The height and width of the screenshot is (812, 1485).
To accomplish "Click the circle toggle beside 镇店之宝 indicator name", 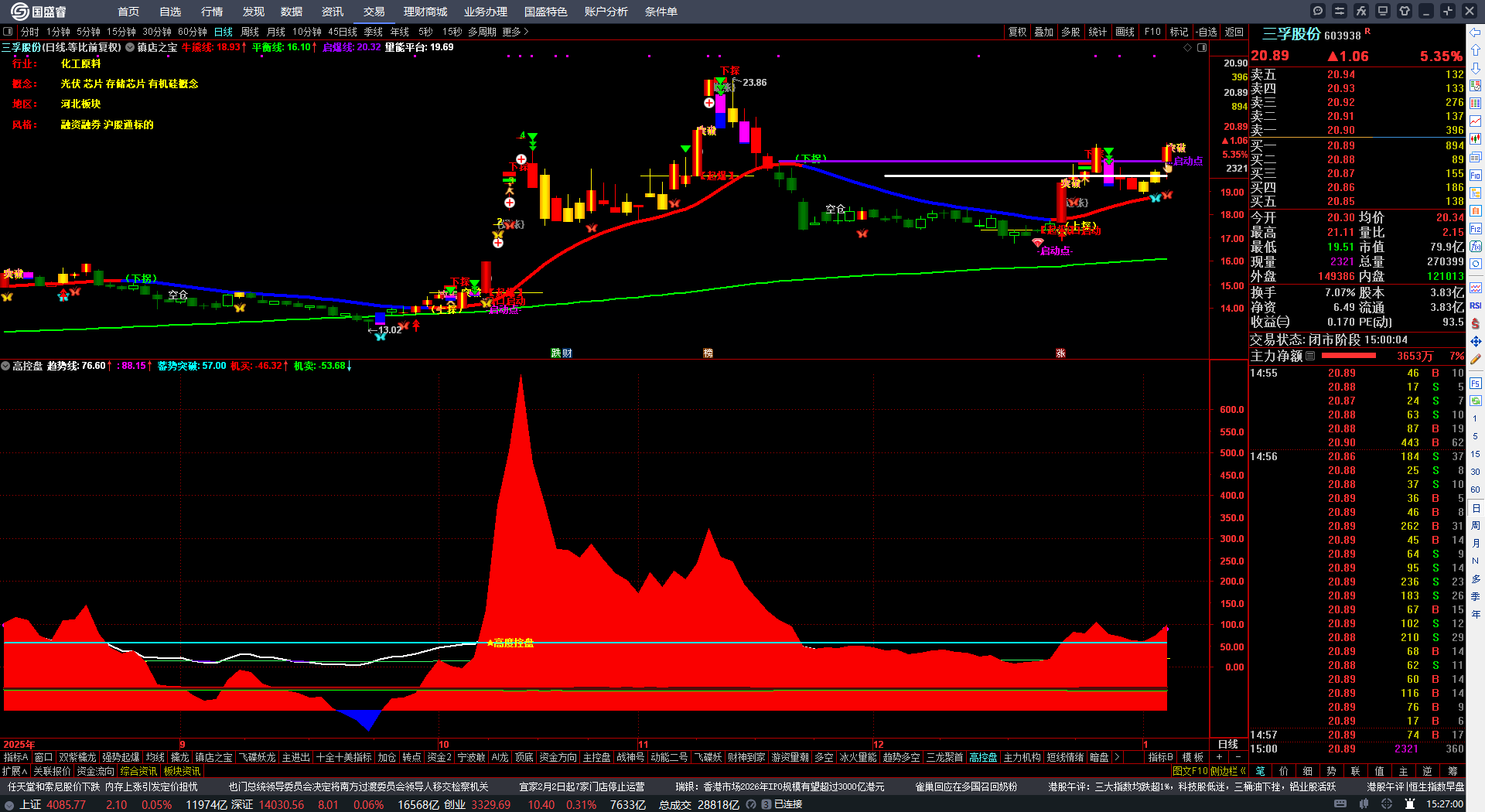I will pyautogui.click(x=130, y=47).
